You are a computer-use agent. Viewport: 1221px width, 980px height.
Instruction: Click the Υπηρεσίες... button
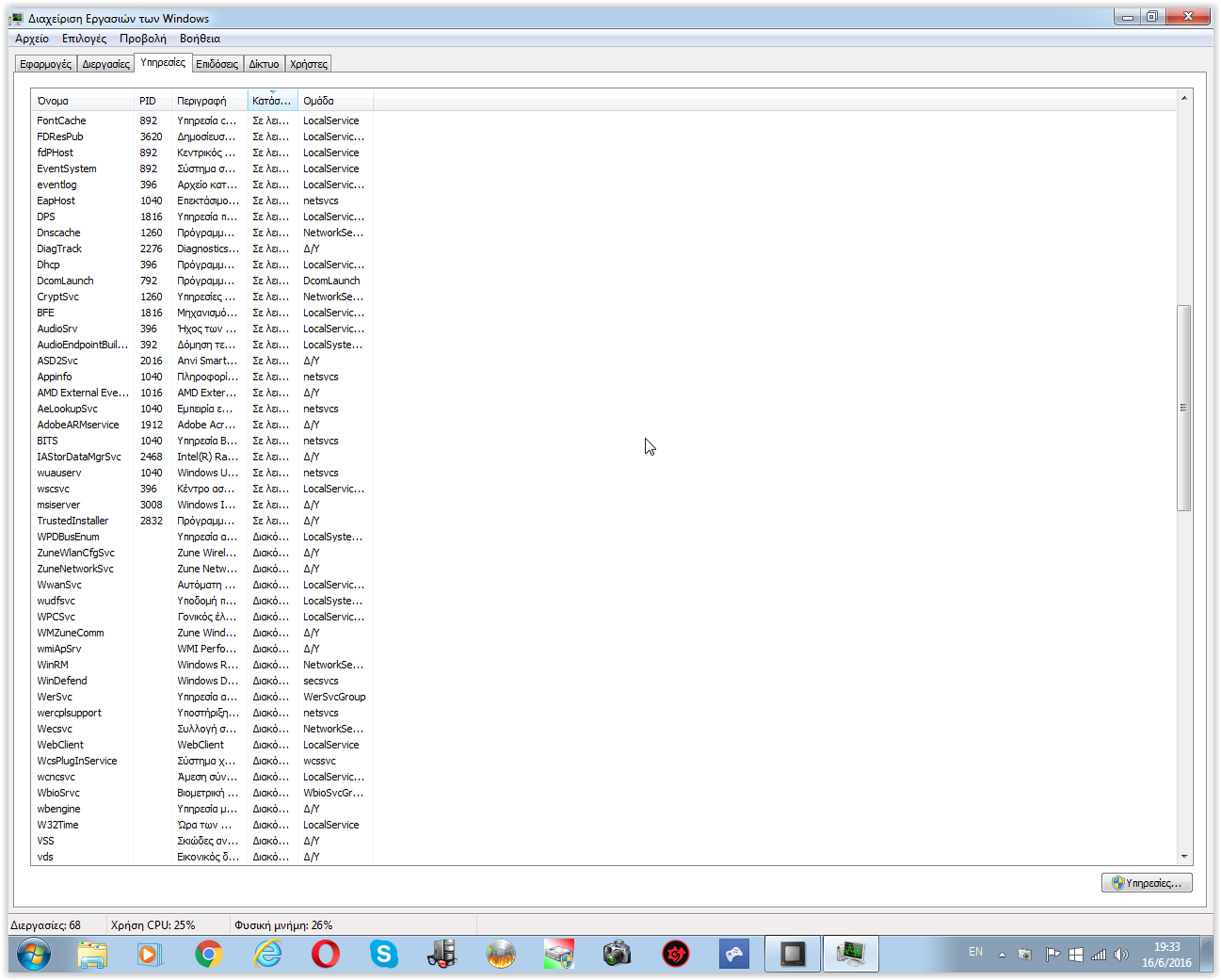click(x=1147, y=883)
